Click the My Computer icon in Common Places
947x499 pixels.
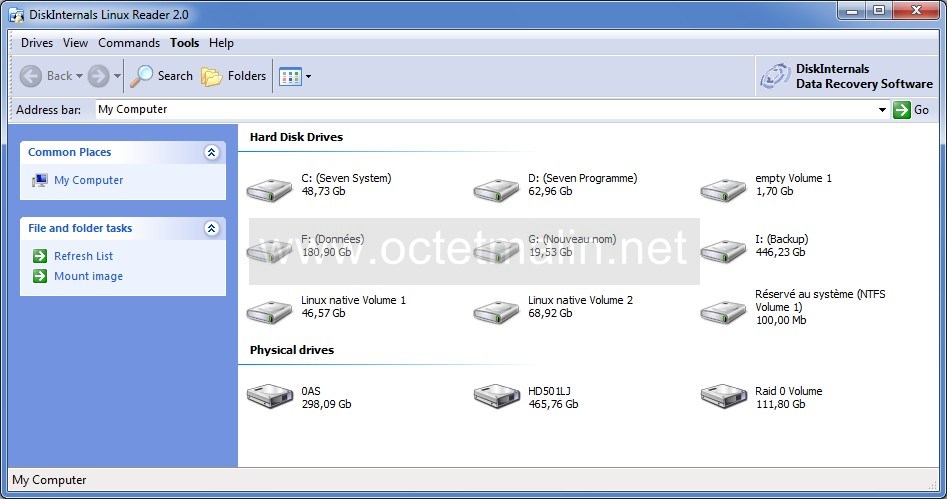(x=40, y=180)
